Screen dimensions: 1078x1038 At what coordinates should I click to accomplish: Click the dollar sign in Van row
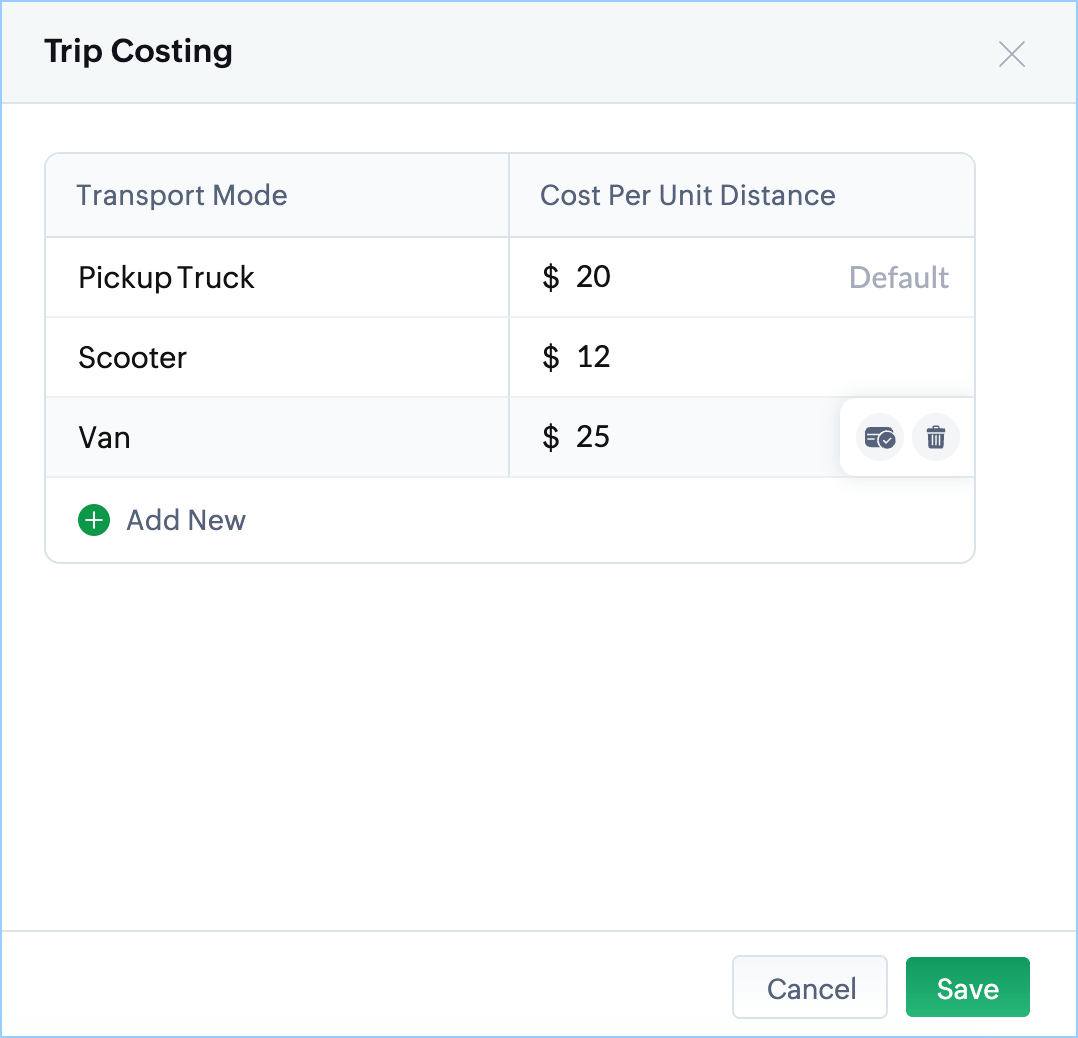pyautogui.click(x=550, y=437)
